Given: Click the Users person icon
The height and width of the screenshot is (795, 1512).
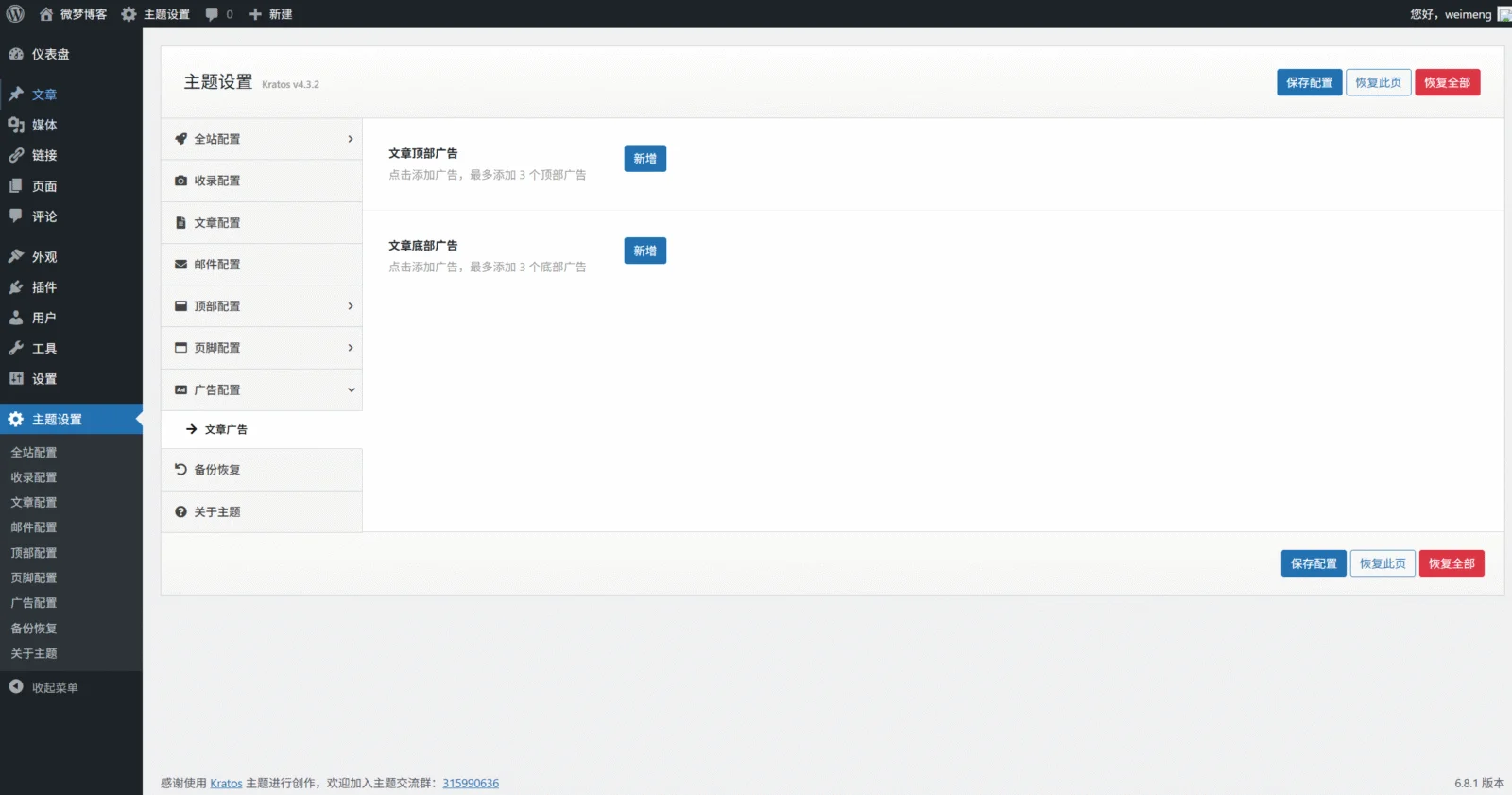Looking at the screenshot, I should pos(16,318).
